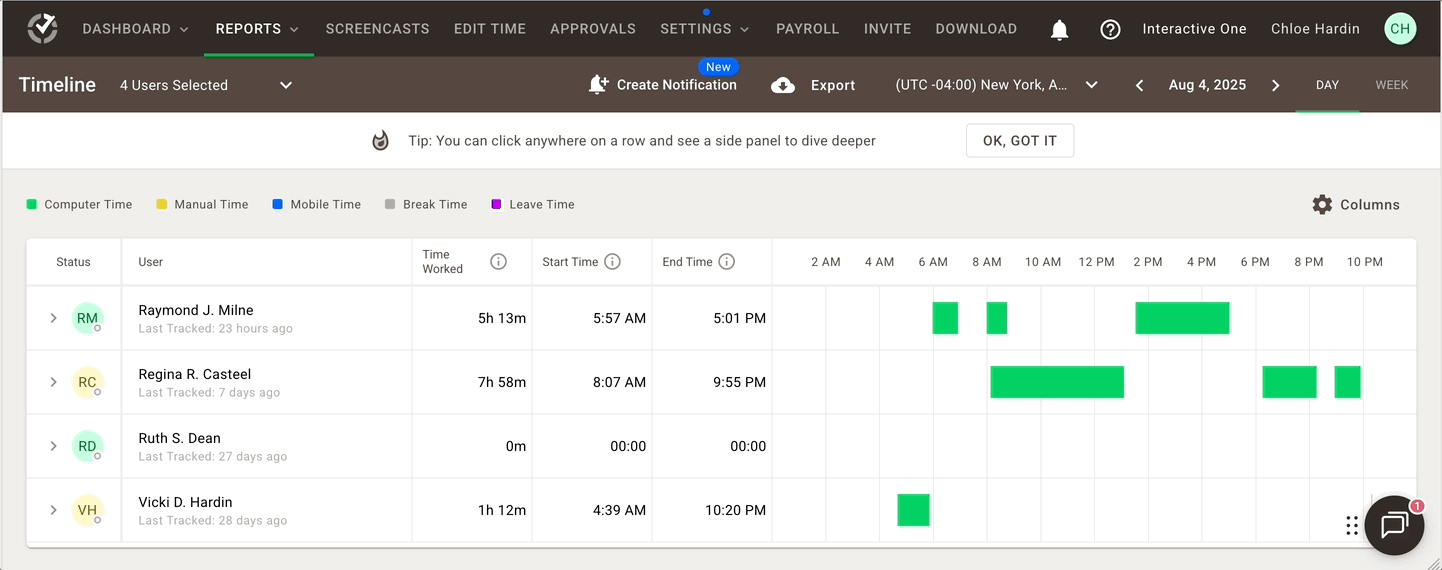This screenshot has width=1442, height=570.
Task: Click Regina's 6 PM to 8 PM block
Action: pos(1289,382)
